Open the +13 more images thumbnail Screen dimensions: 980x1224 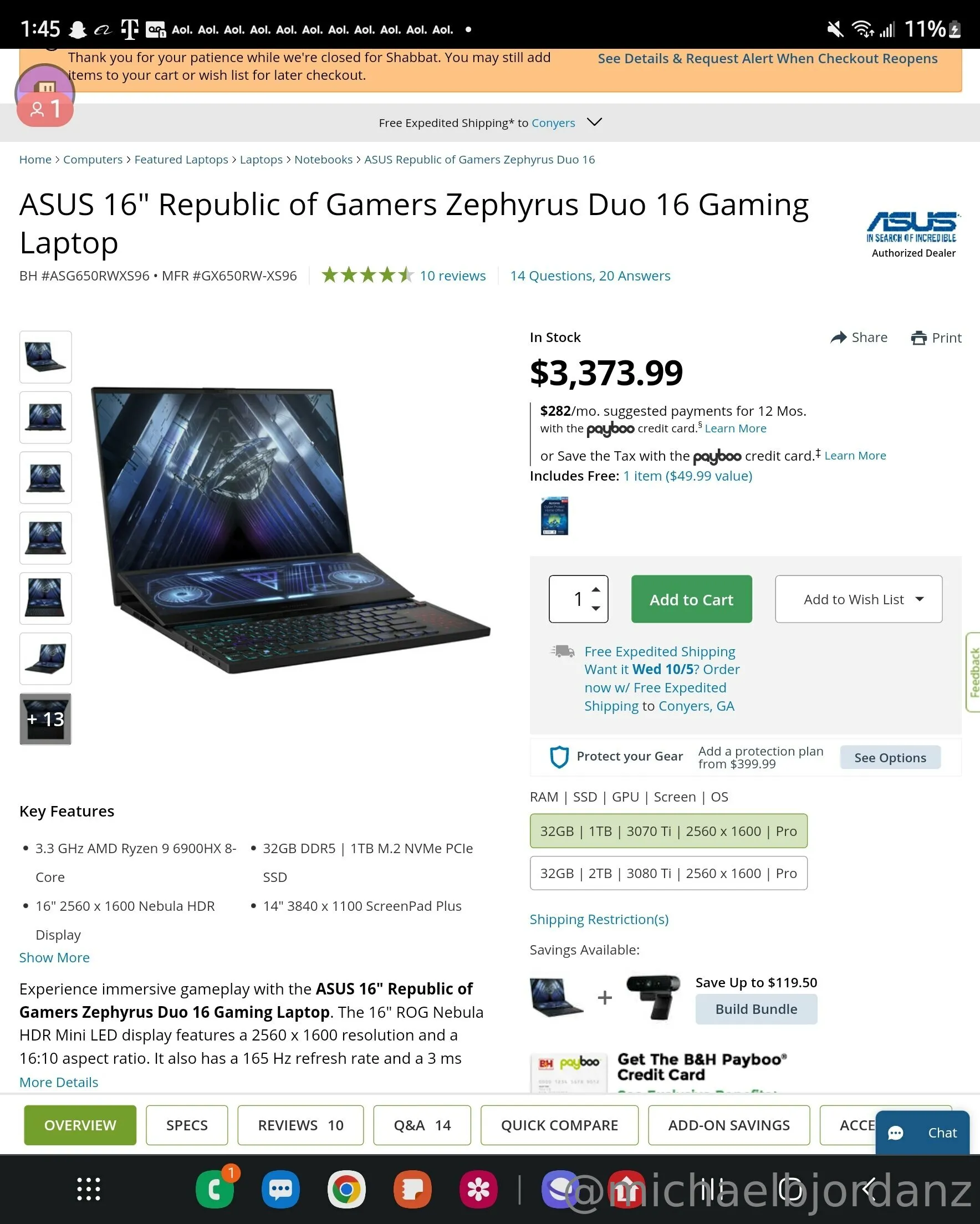click(45, 719)
